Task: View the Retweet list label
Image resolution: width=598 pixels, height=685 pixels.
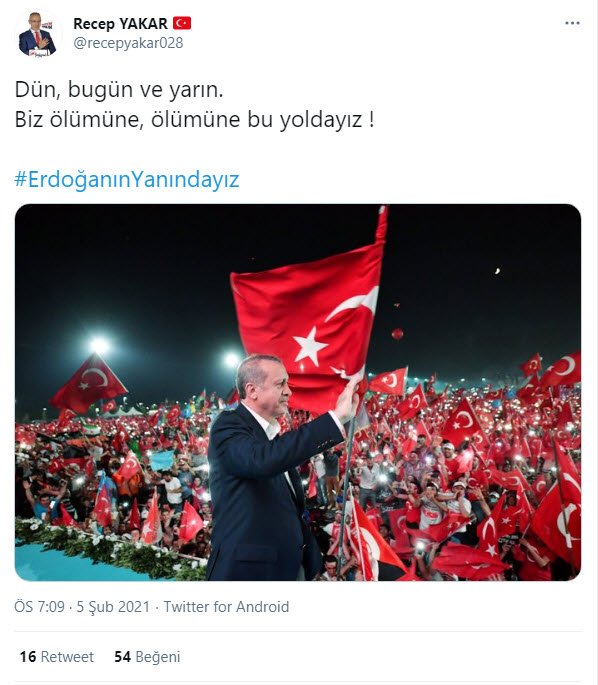Action: click(x=67, y=657)
